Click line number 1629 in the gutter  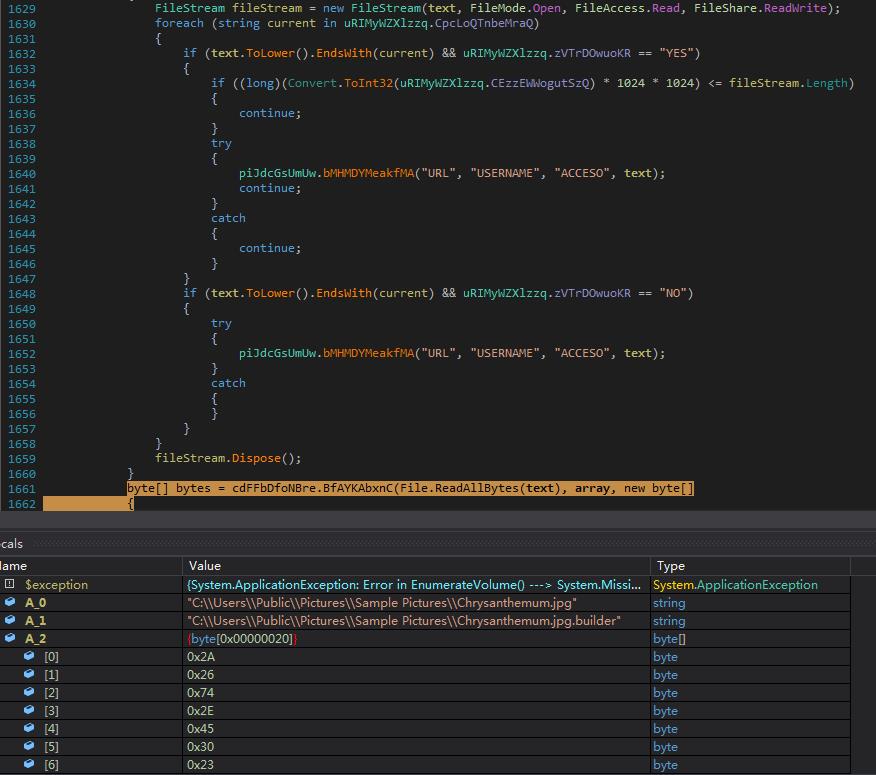21,9
